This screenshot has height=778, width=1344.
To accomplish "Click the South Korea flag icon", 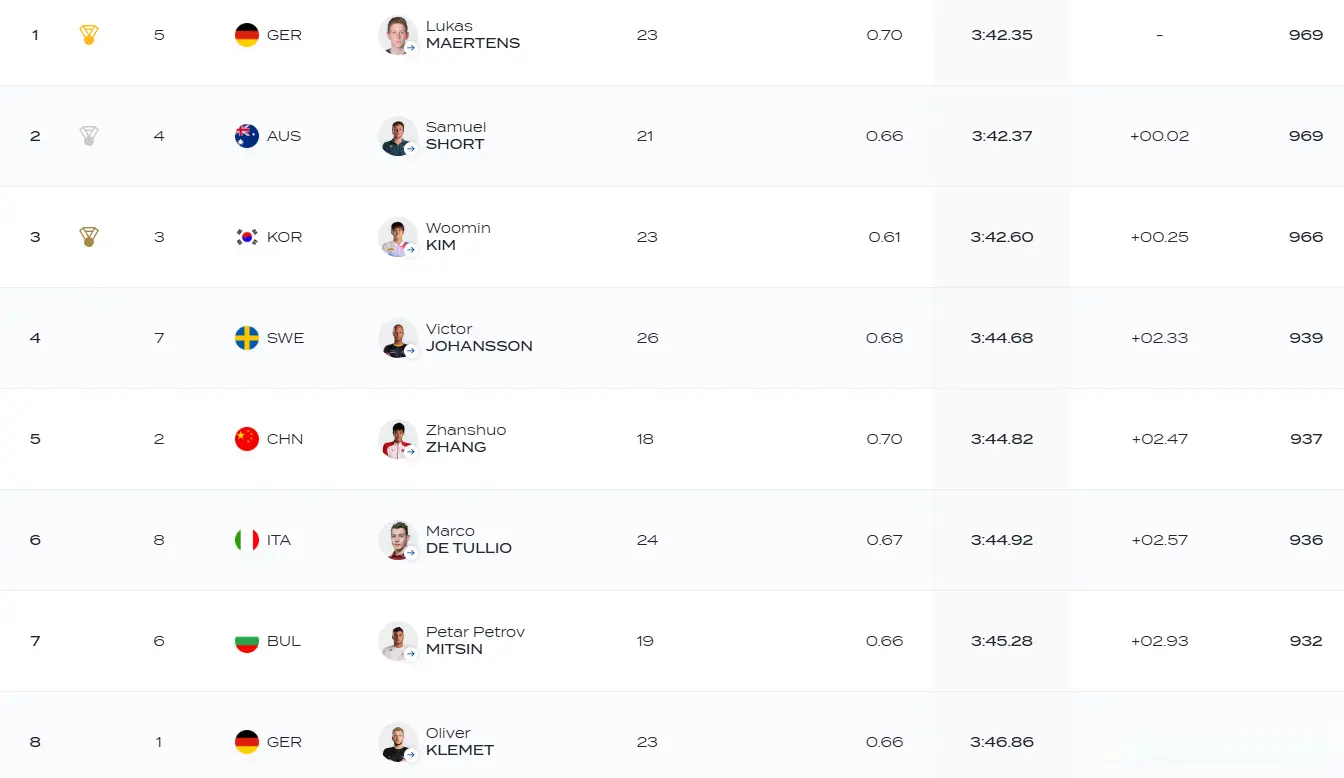I will coord(247,237).
